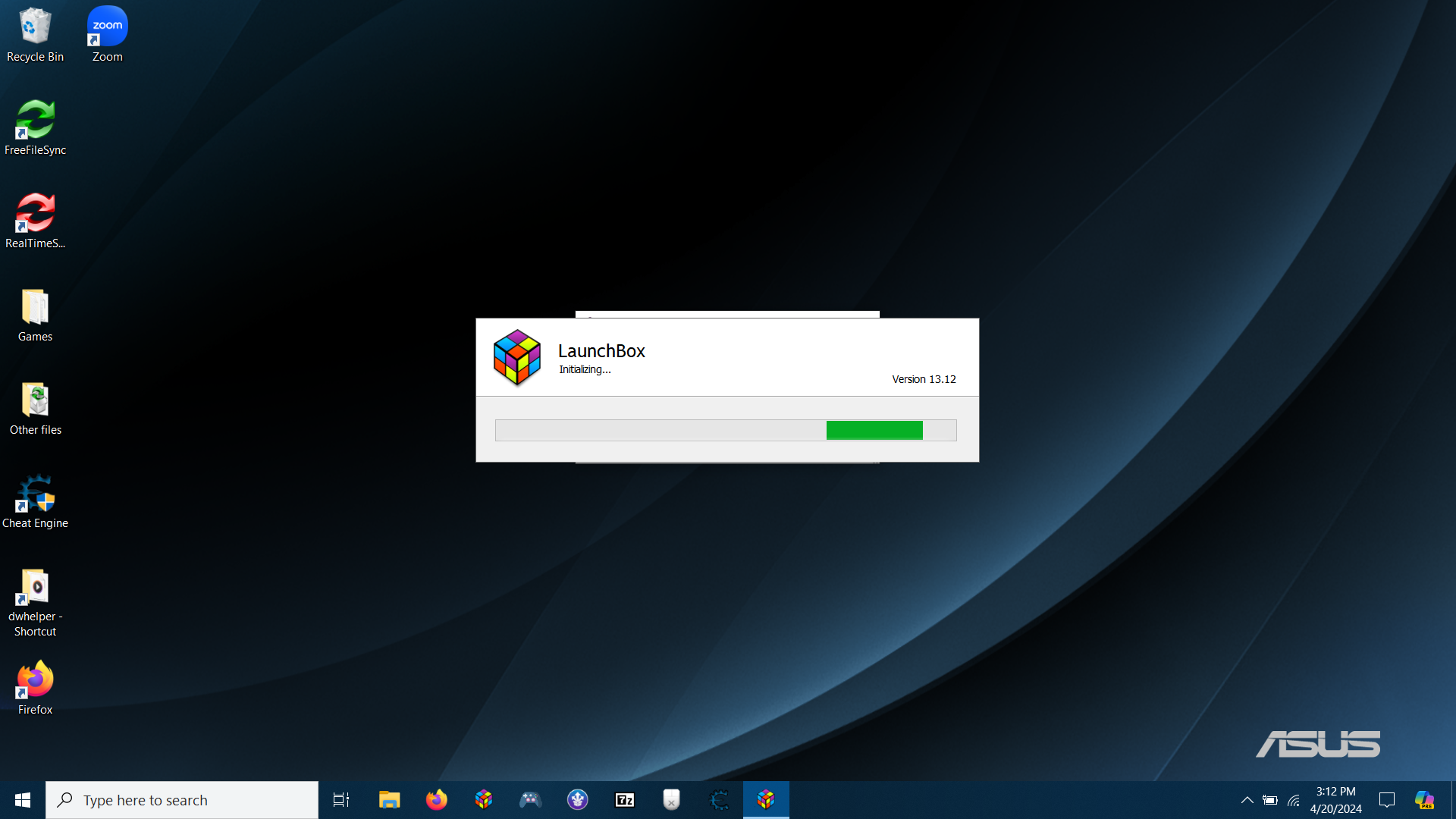Image resolution: width=1456 pixels, height=819 pixels.
Task: Expand the hidden system tray icons
Action: tap(1247, 800)
